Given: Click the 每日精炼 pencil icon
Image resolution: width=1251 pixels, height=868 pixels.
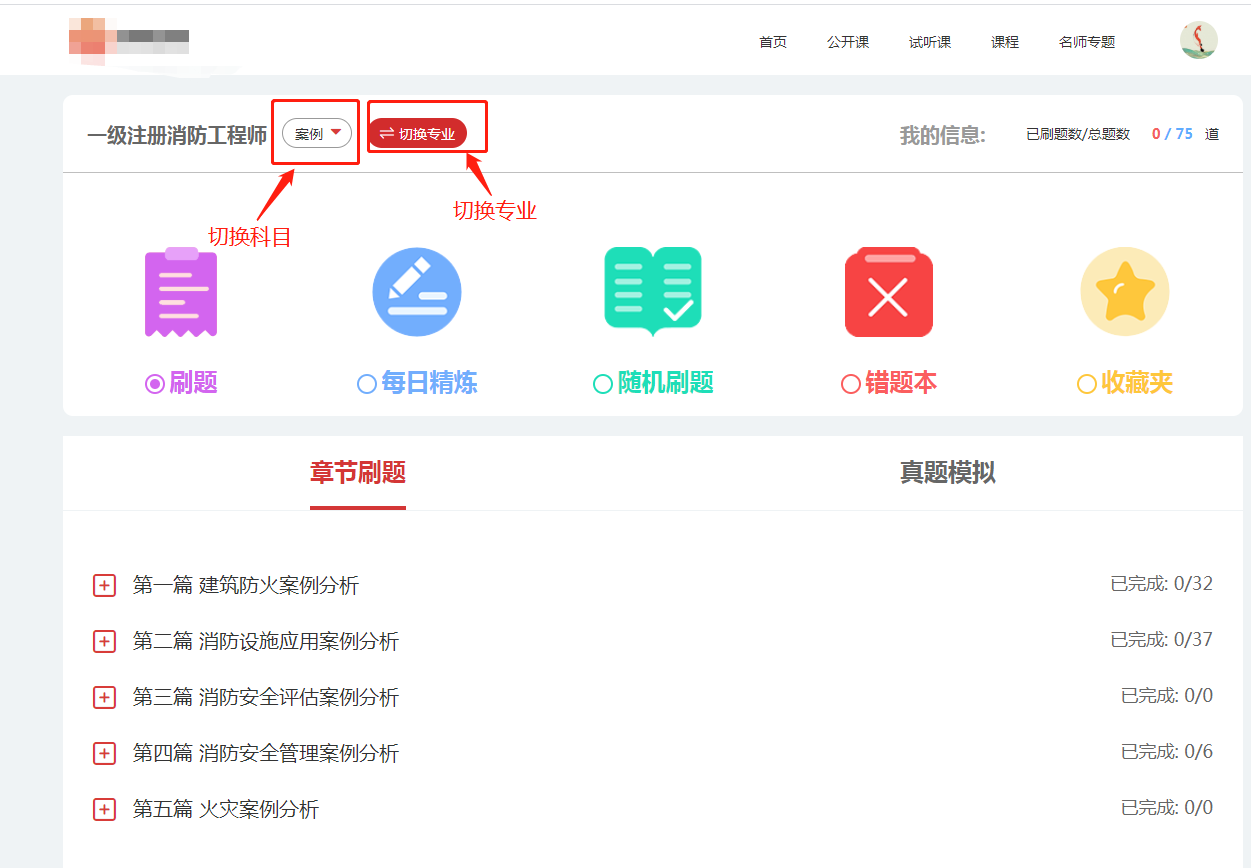Looking at the screenshot, I should pos(416,291).
